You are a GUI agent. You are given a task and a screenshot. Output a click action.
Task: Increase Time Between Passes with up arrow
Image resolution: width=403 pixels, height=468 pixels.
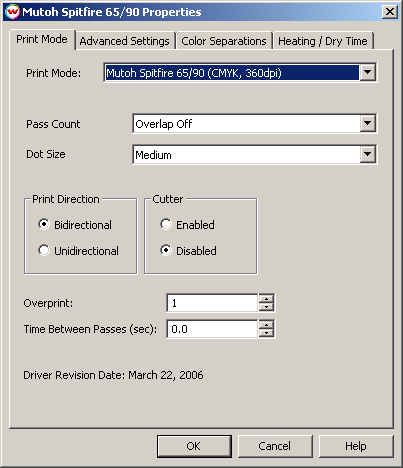click(x=266, y=325)
